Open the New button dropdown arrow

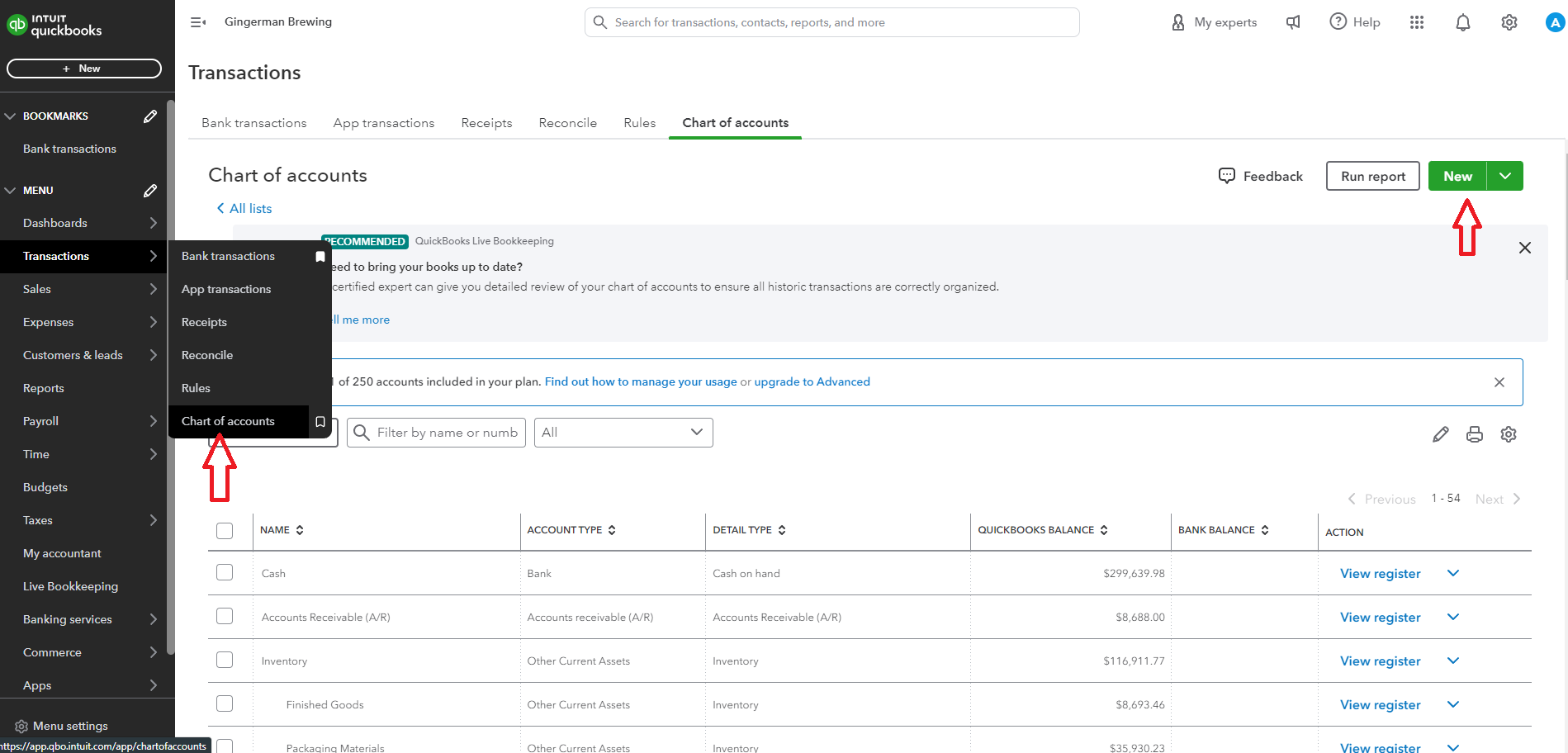(x=1505, y=176)
